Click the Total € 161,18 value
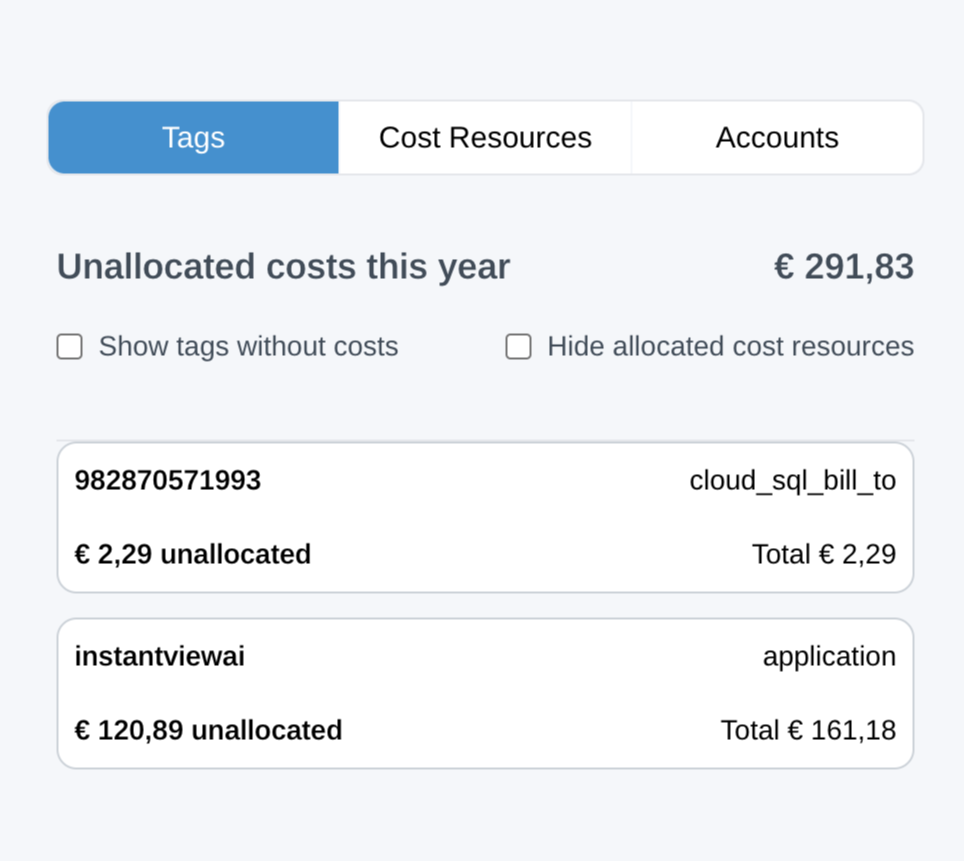The width and height of the screenshot is (964, 861). [808, 730]
